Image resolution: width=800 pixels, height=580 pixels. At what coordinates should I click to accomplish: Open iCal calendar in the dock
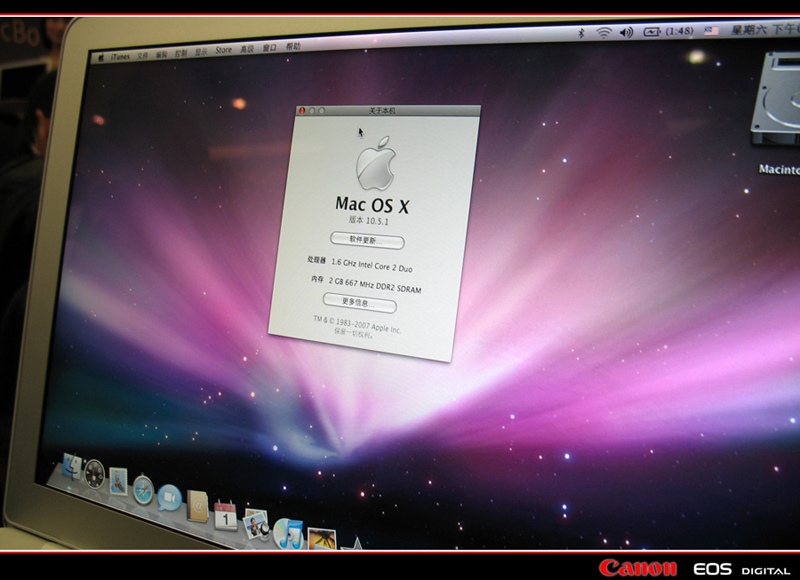[226, 516]
